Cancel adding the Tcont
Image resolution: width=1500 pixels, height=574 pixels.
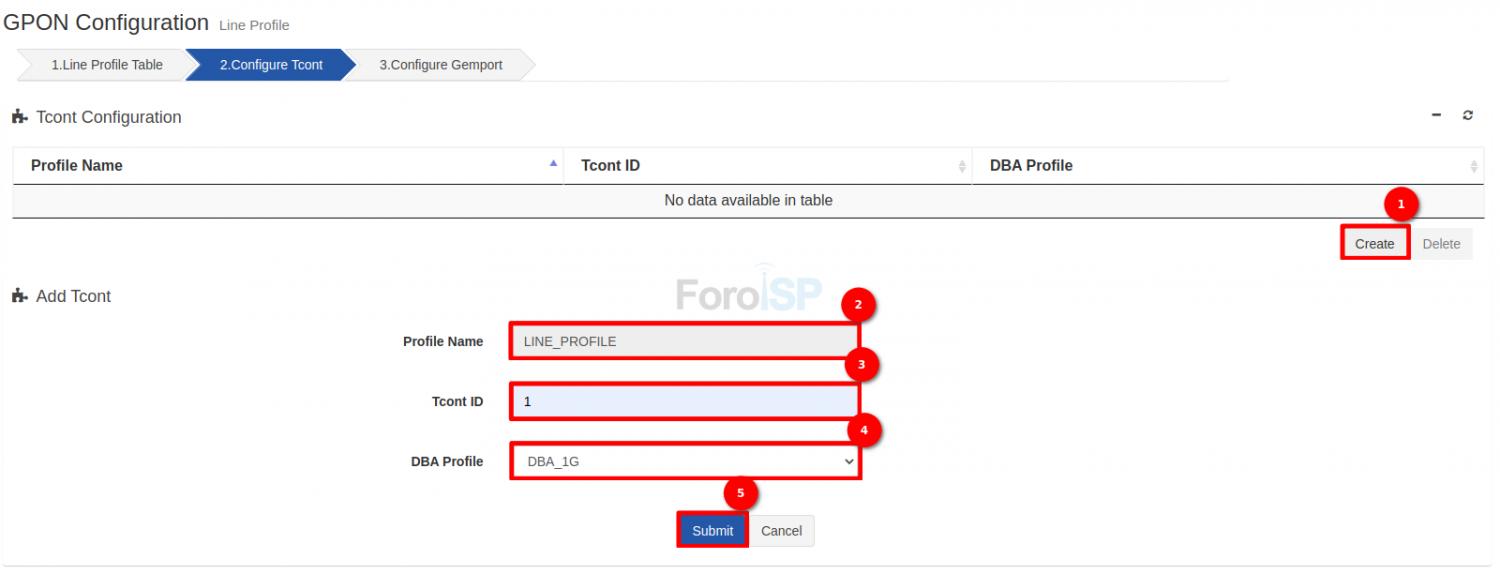click(x=781, y=531)
